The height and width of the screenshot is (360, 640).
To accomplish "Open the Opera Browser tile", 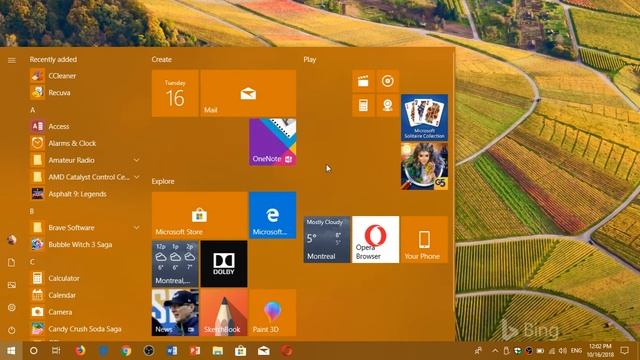I will pos(376,240).
